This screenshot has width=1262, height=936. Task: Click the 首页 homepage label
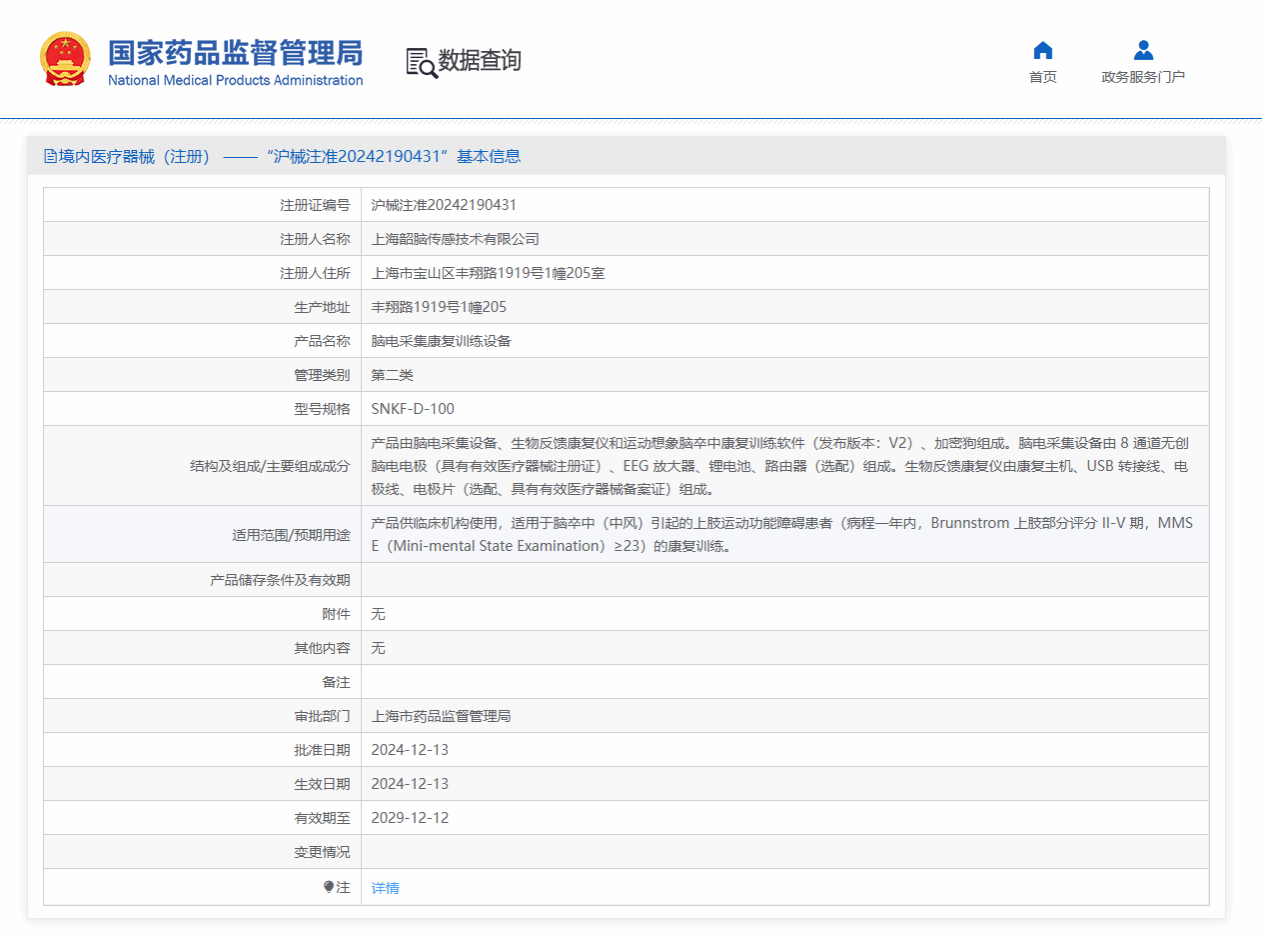tap(1043, 77)
